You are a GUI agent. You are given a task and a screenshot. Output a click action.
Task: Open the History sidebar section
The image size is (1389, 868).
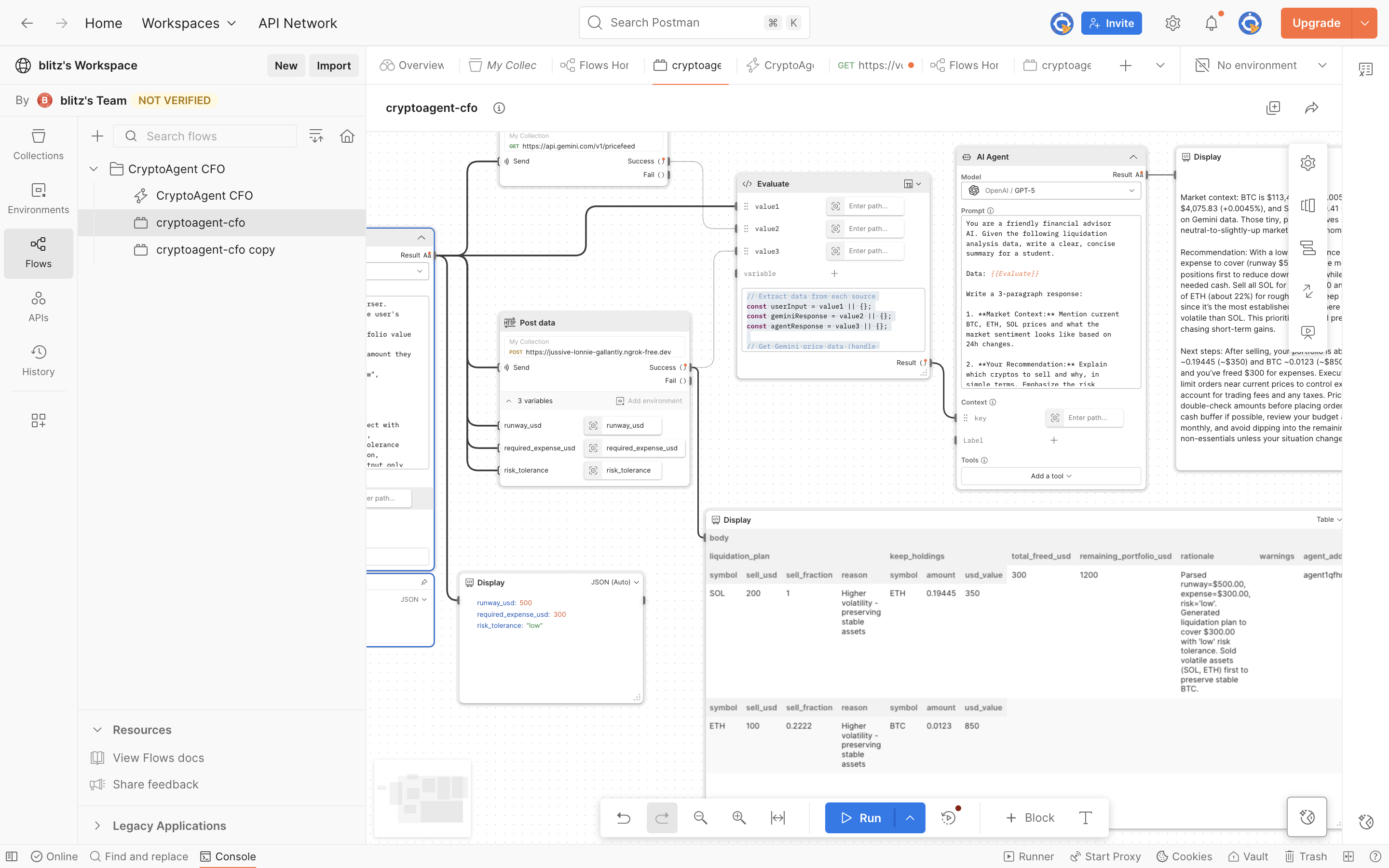(39, 361)
